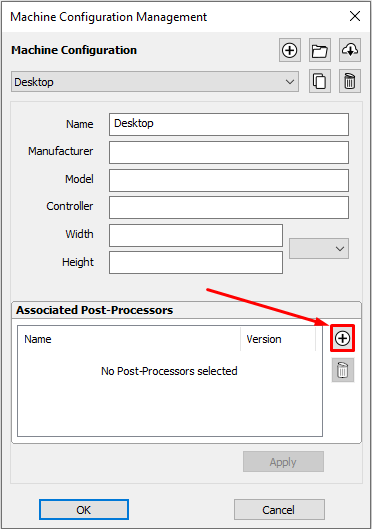Screen dimensions: 372x529
Task: Expand the units dropdown beside Width
Action: (319, 249)
